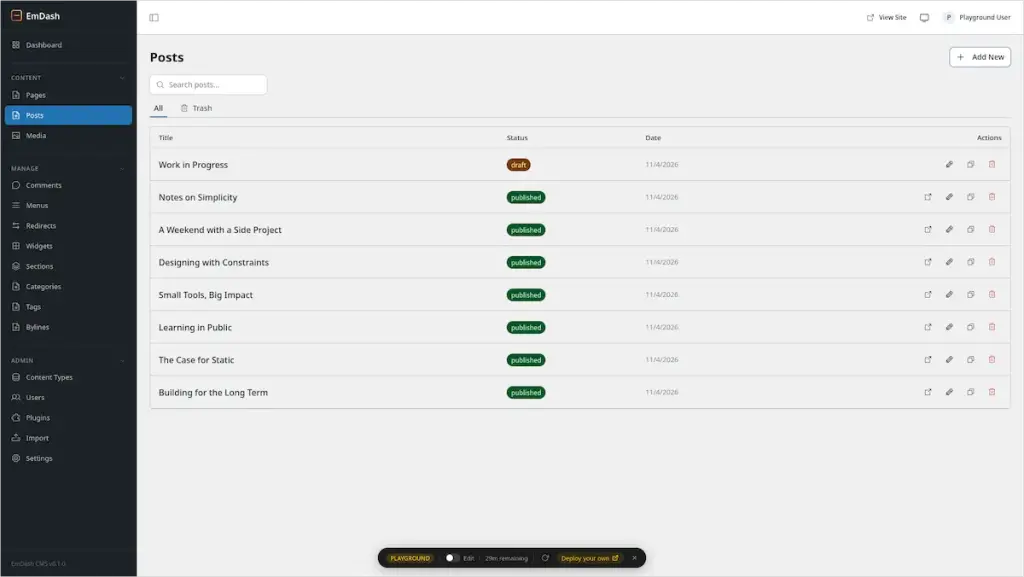Edit the Building for the Long Term post
The image size is (1024, 577).
(949, 392)
